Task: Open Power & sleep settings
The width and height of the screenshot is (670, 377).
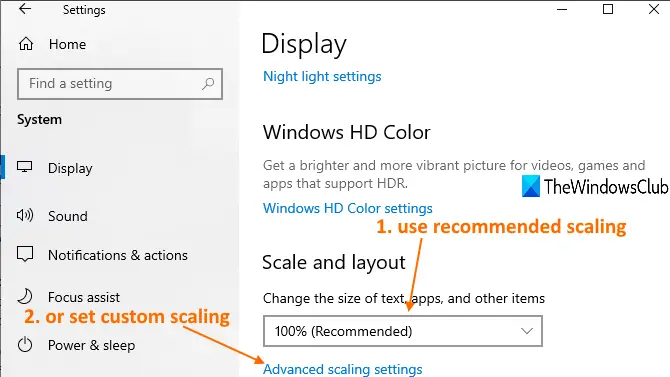Action: point(91,345)
